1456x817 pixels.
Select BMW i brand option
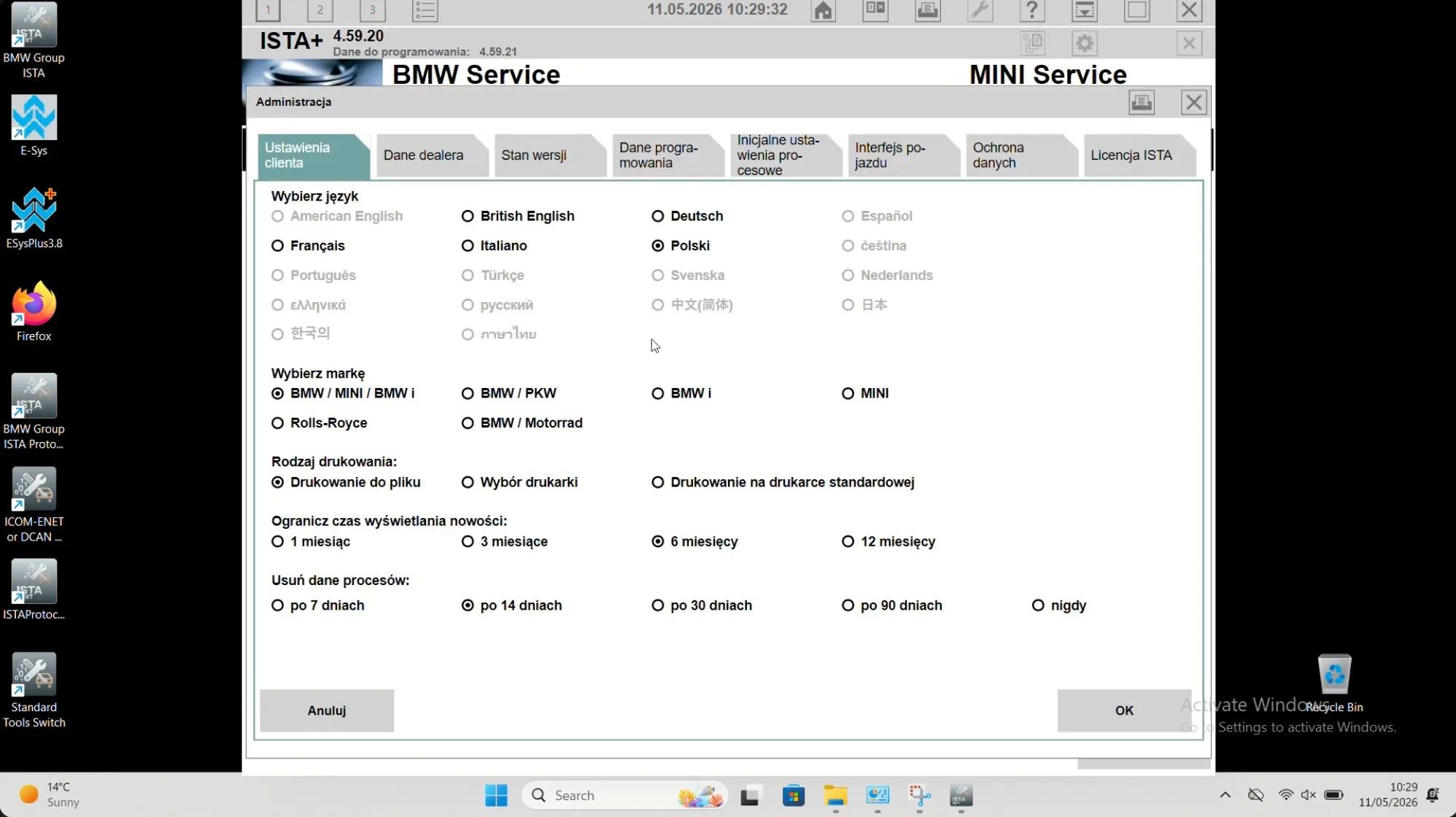(681, 393)
